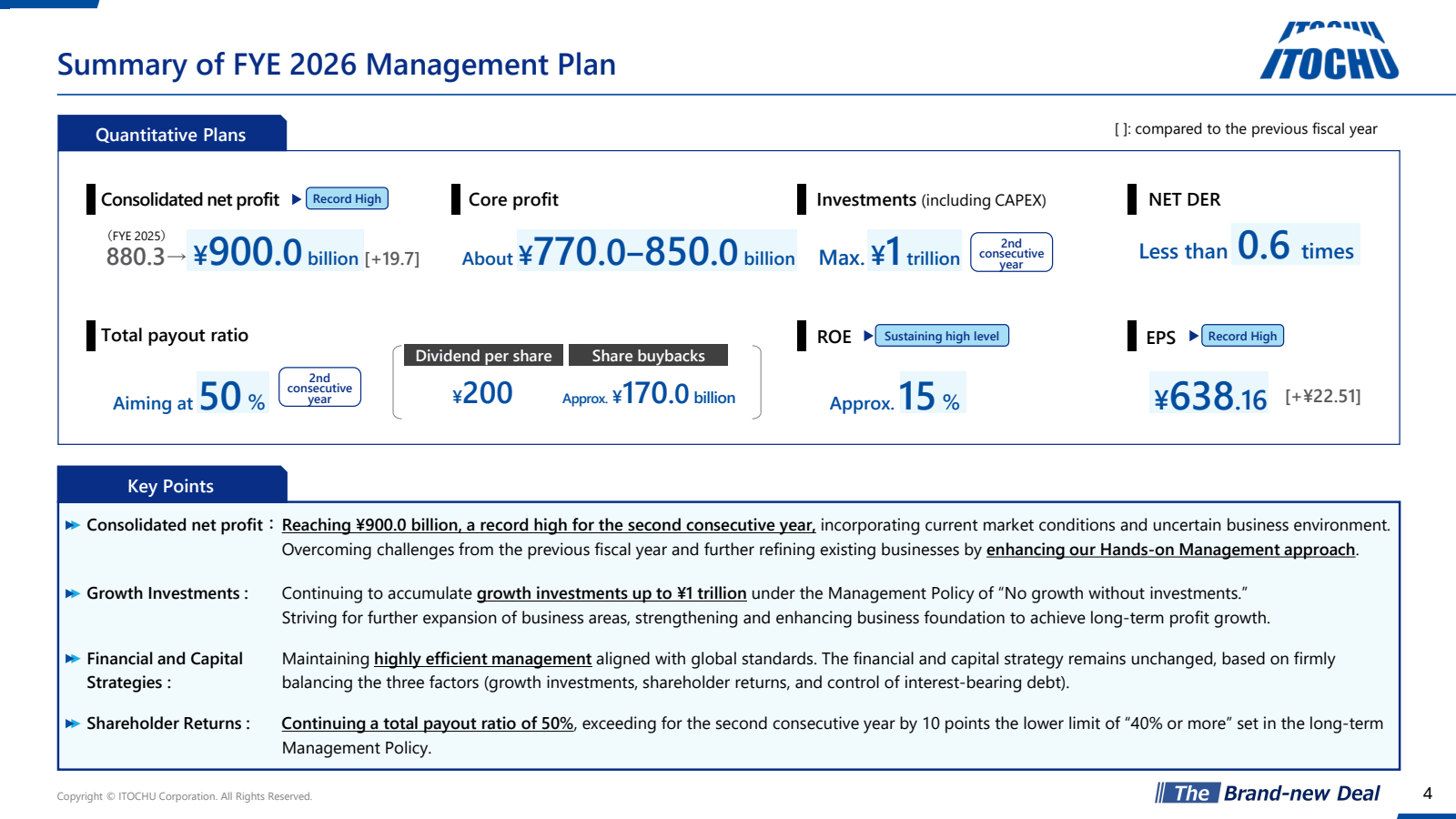Image resolution: width=1456 pixels, height=819 pixels.
Task: Click the Dividend per share label
Action: click(483, 356)
